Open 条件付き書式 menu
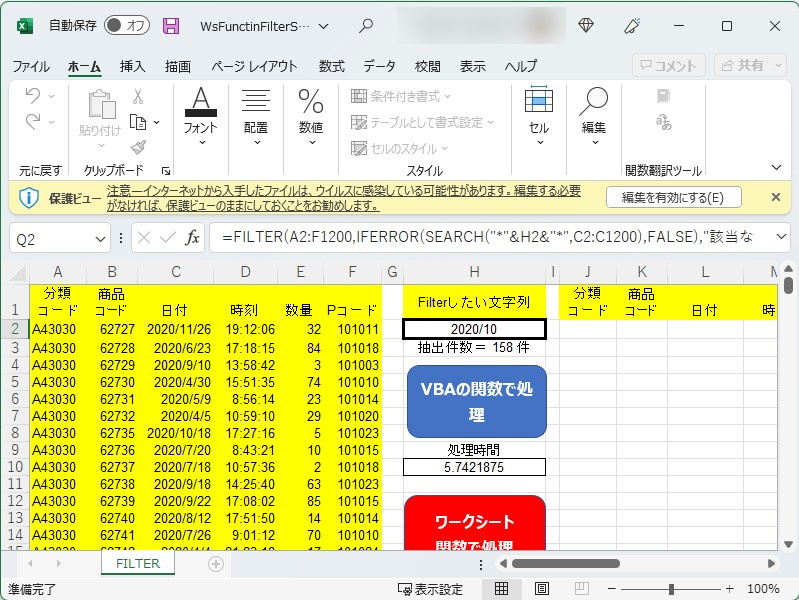The height and width of the screenshot is (600, 799). 401,96
